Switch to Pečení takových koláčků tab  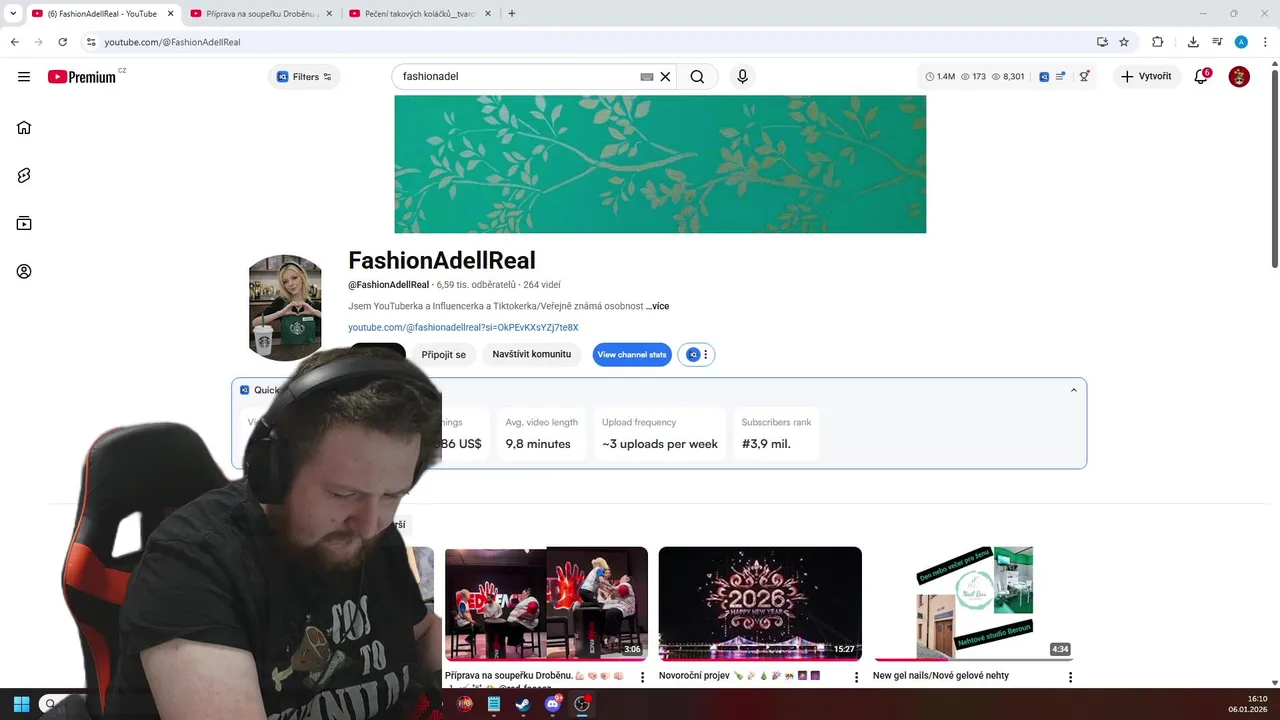pyautogui.click(x=418, y=14)
